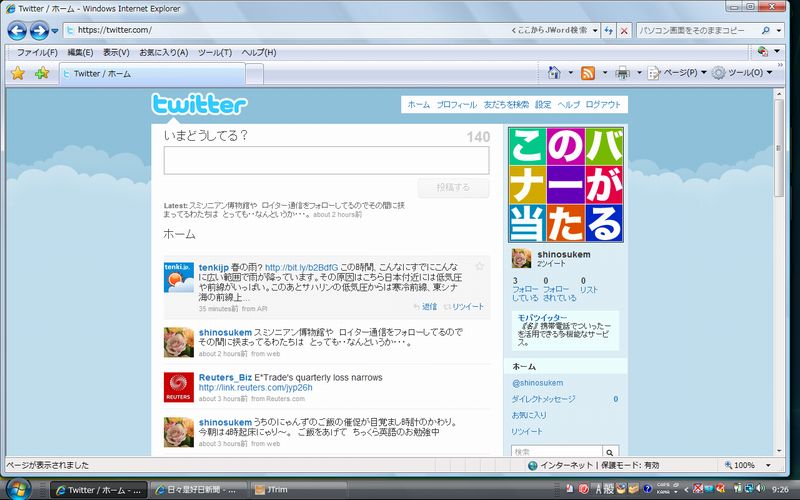Open @shinosukem mentions in sidebar
The image size is (800, 500).
(537, 383)
